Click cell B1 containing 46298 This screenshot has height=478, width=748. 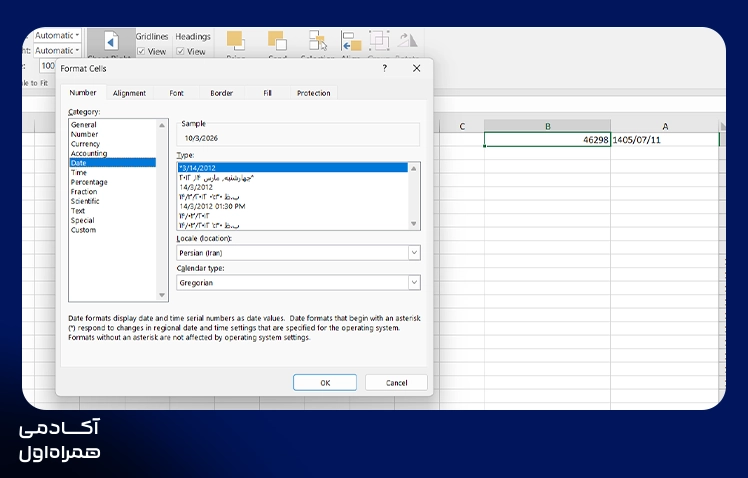coord(547,140)
